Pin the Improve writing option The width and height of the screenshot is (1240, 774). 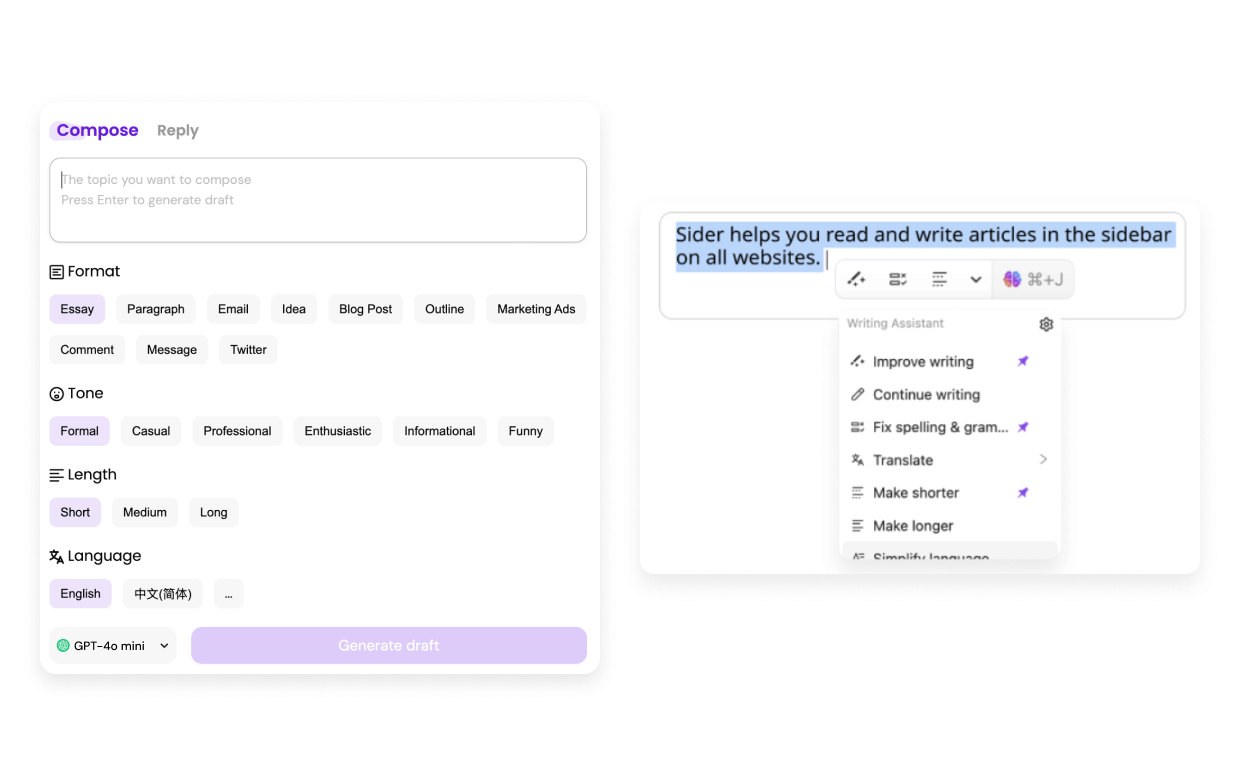[x=1022, y=361]
